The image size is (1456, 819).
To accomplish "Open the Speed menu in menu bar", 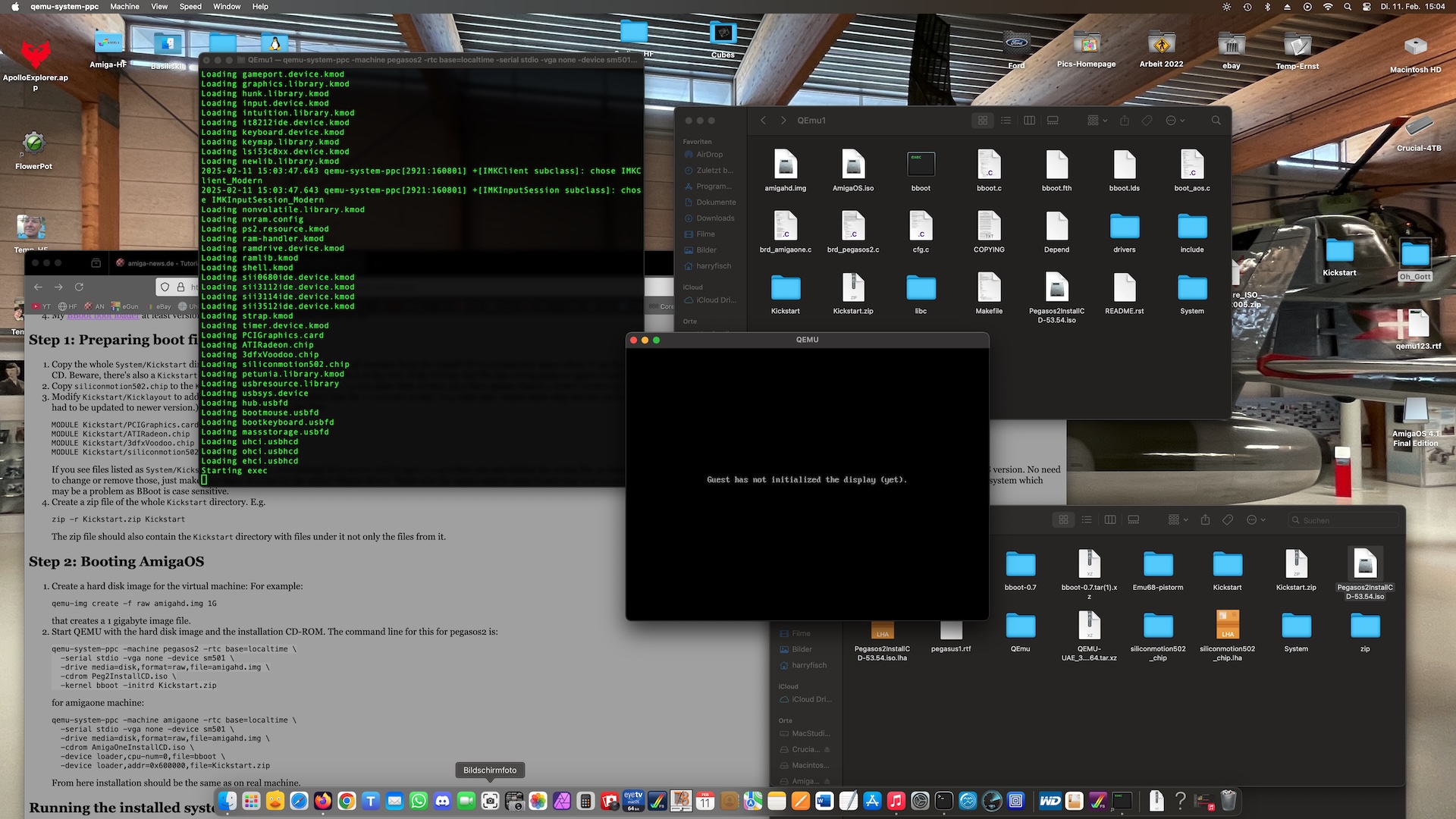I will (190, 6).
